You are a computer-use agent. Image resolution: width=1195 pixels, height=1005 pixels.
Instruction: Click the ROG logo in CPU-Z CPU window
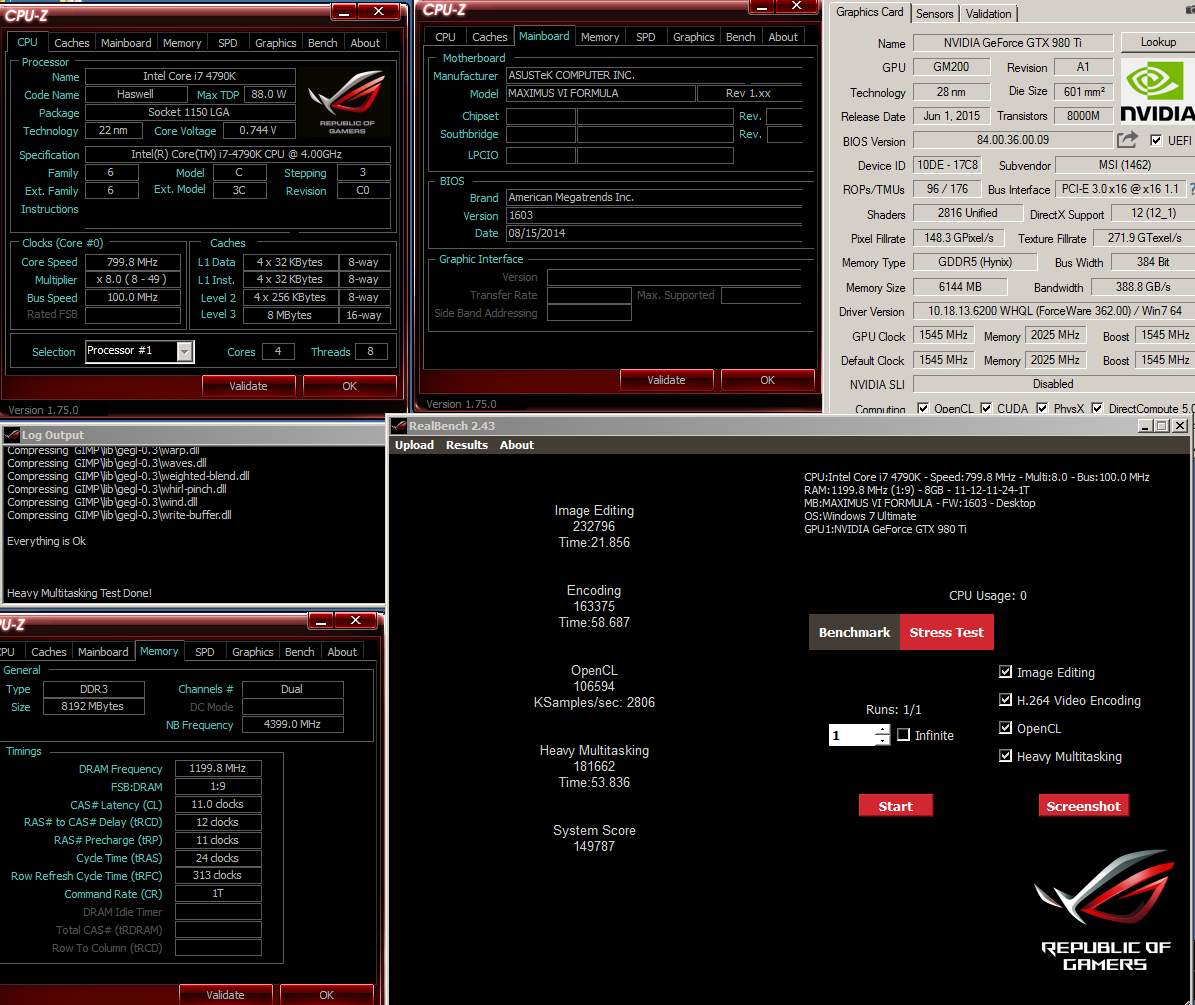(x=345, y=101)
